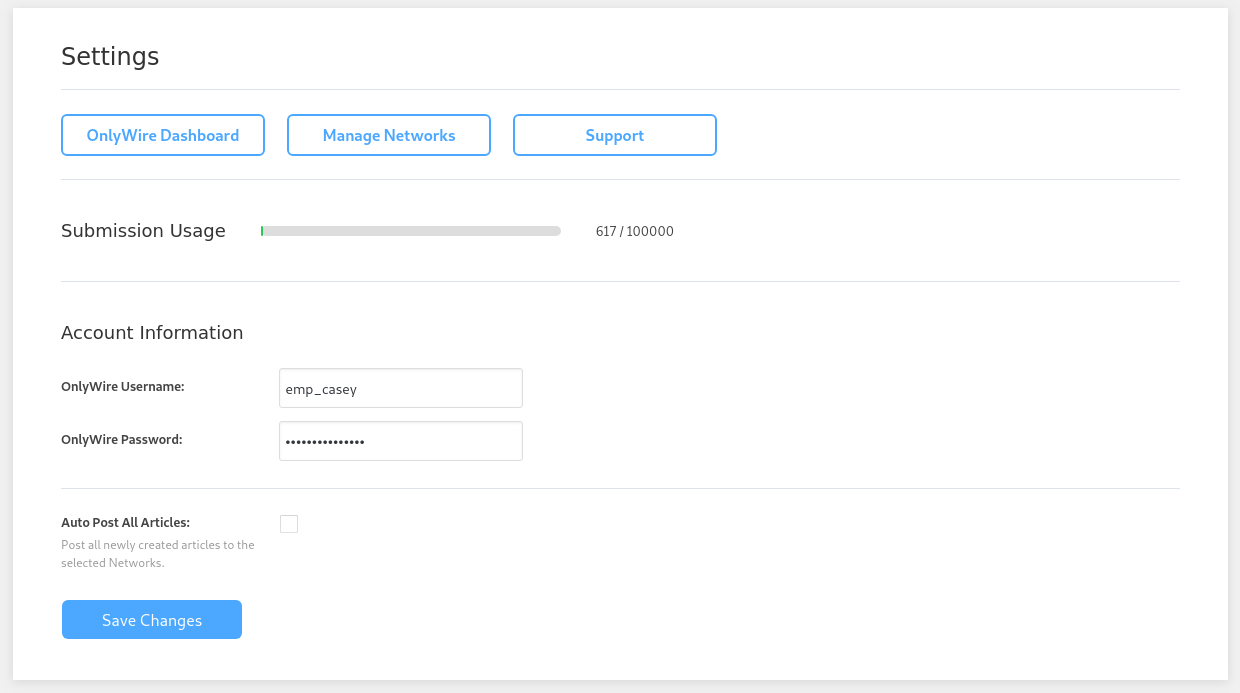
Task: Click the auto post description text
Action: [157, 554]
